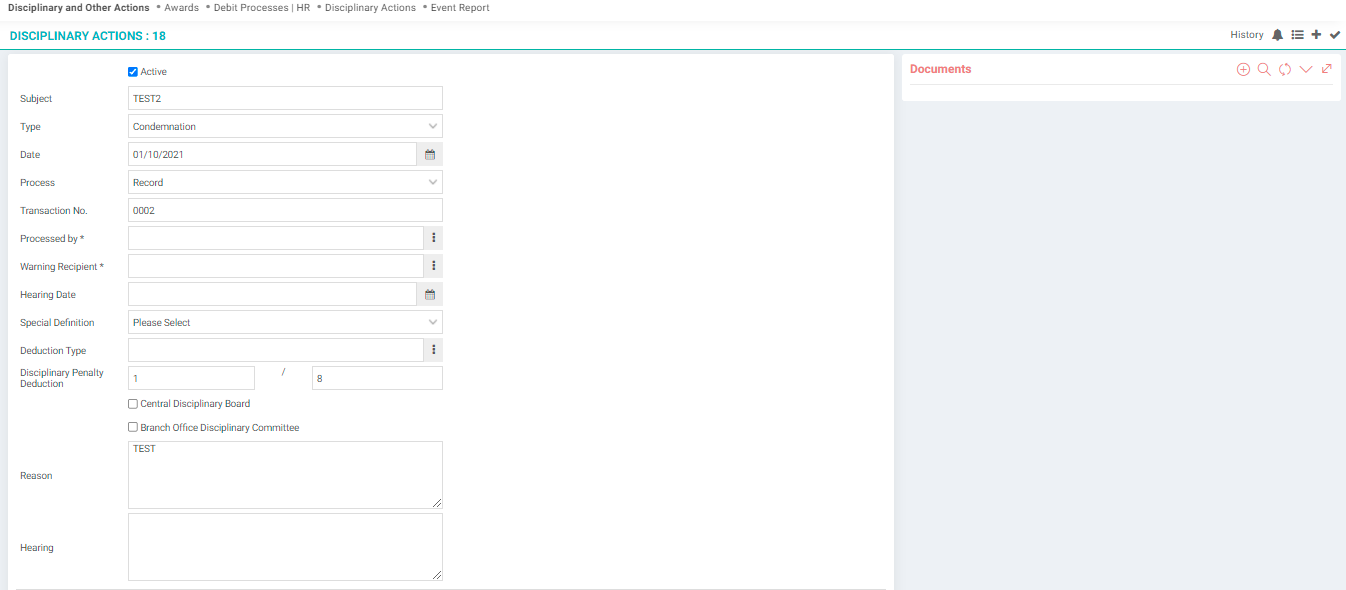Open the Type dropdown showing Condemnation

285,126
